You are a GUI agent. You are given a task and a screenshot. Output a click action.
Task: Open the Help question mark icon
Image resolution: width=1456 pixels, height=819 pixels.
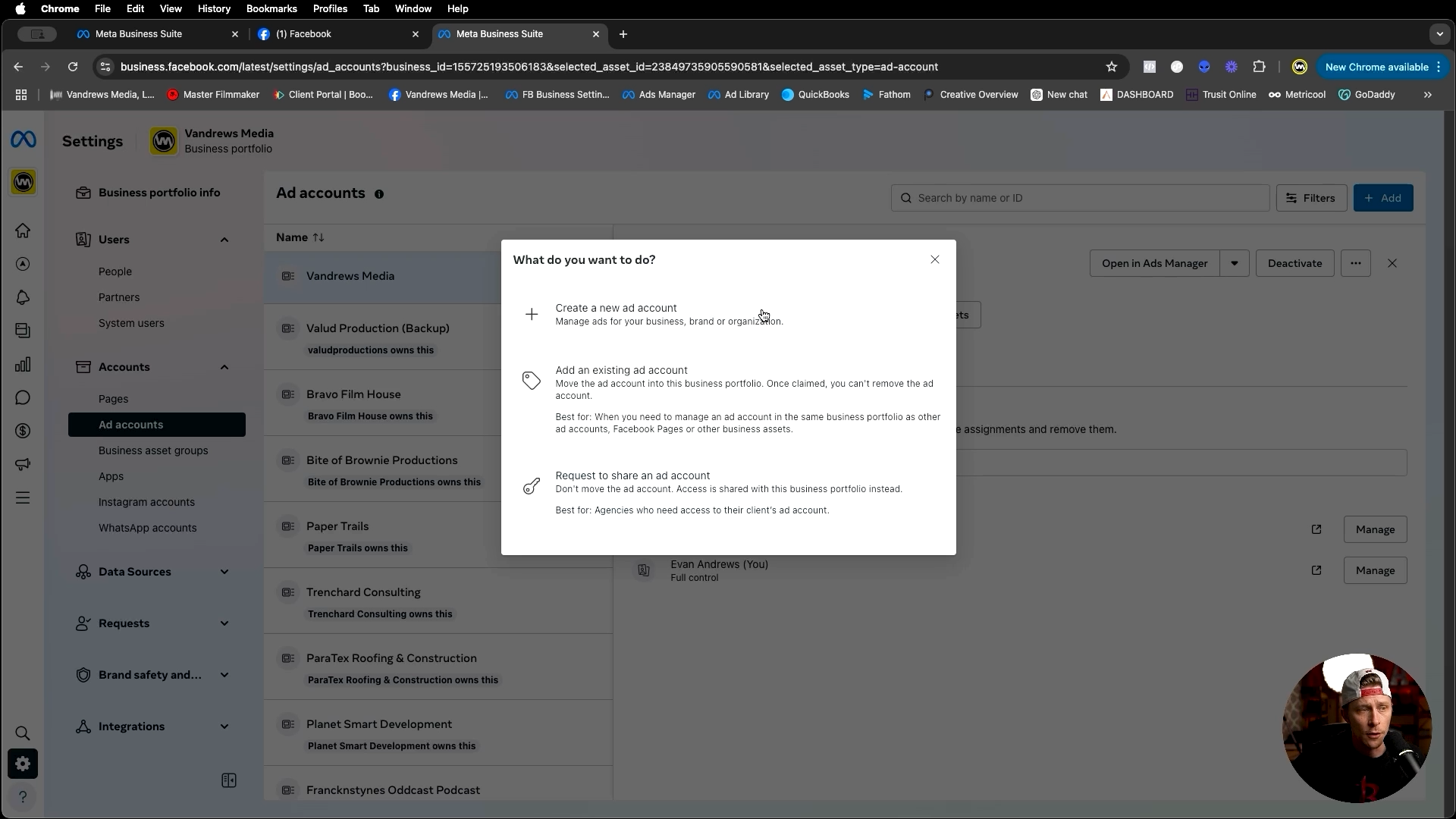point(23,797)
